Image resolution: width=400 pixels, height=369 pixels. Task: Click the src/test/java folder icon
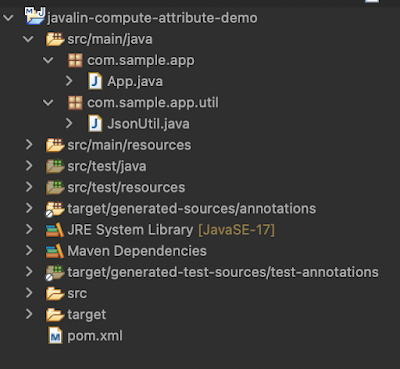click(55, 166)
